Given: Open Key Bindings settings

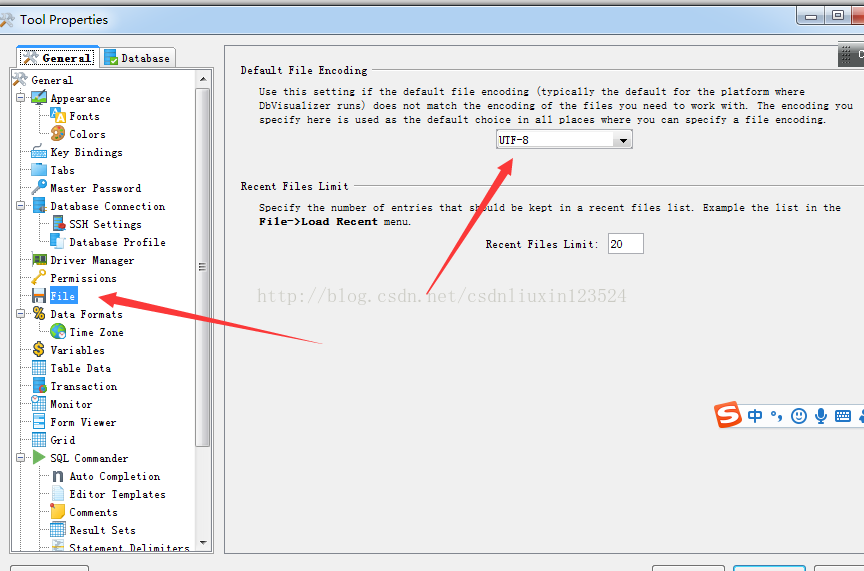Looking at the screenshot, I should 87,152.
